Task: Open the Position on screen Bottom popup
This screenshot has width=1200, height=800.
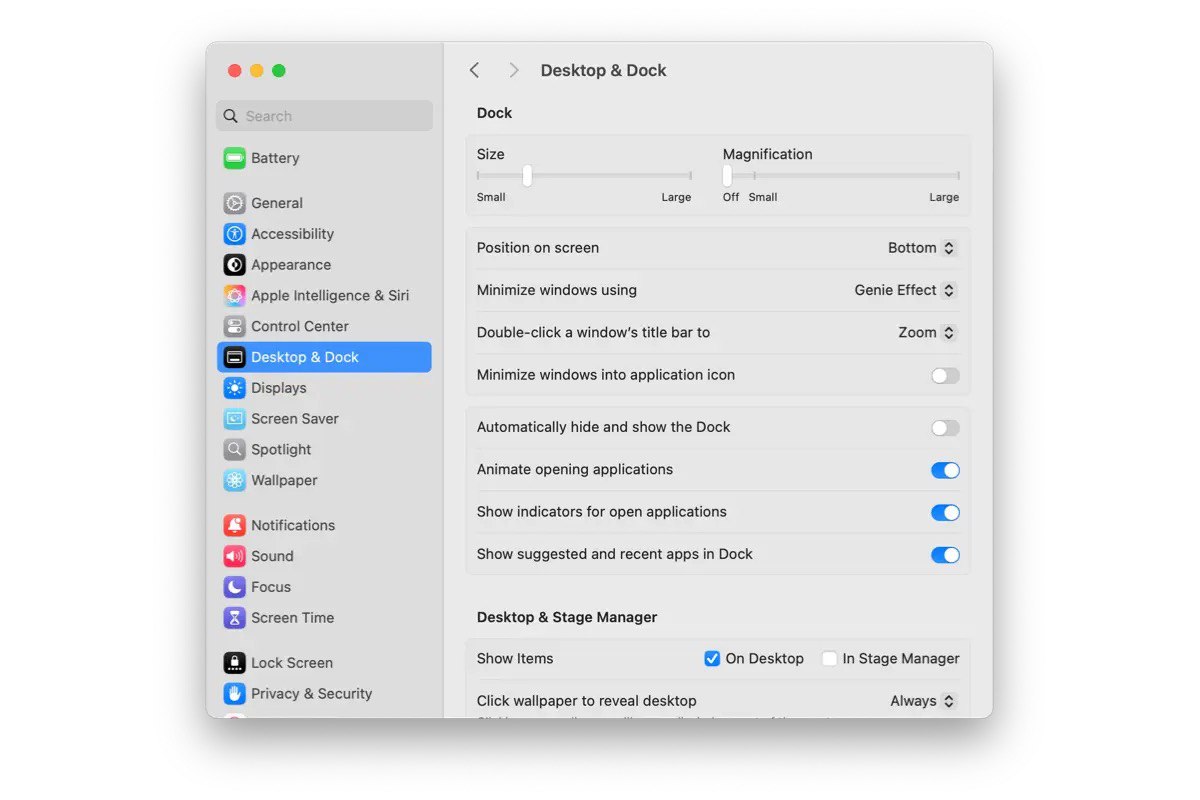Action: tap(921, 248)
